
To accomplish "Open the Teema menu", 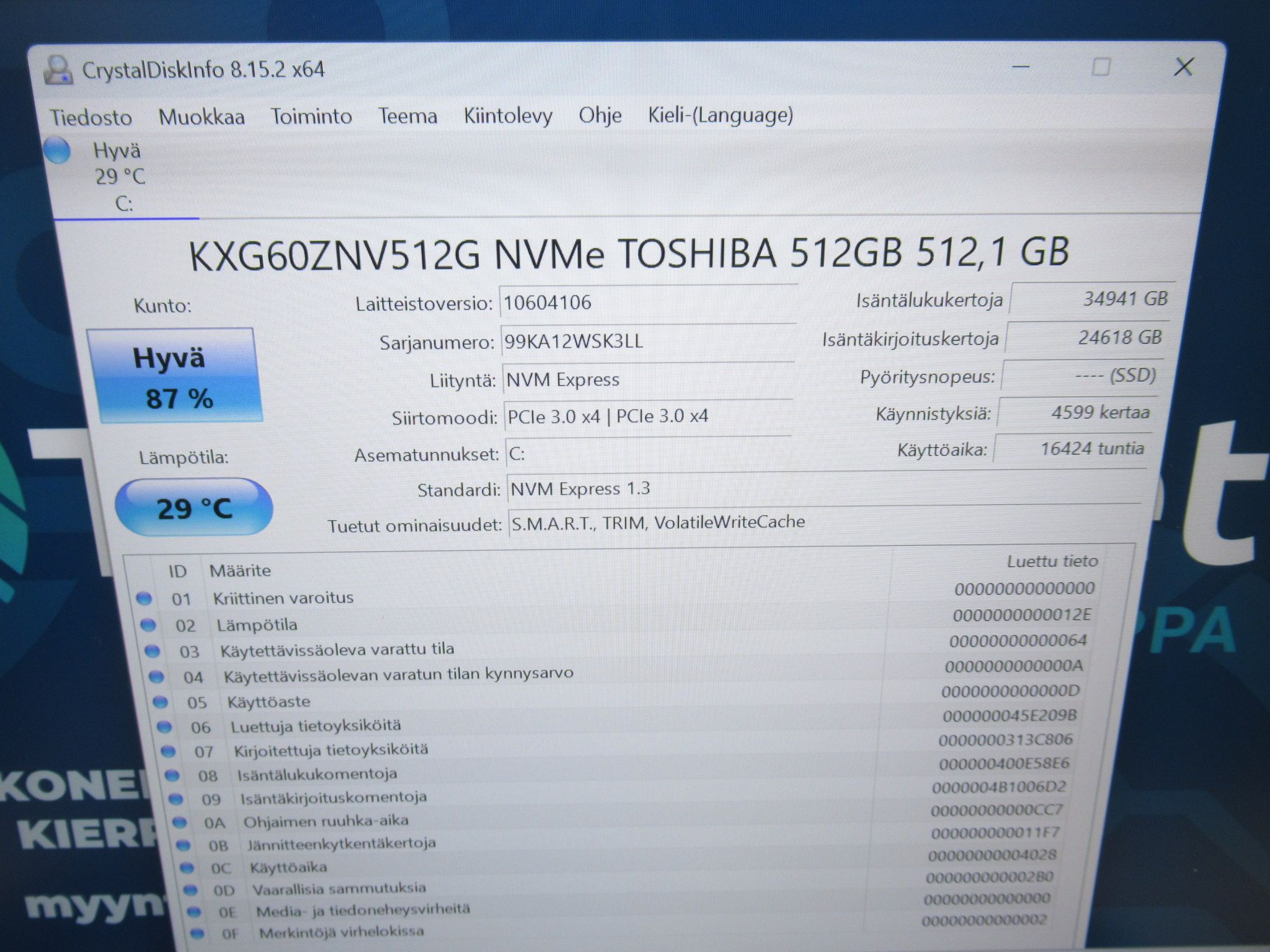I will (408, 116).
